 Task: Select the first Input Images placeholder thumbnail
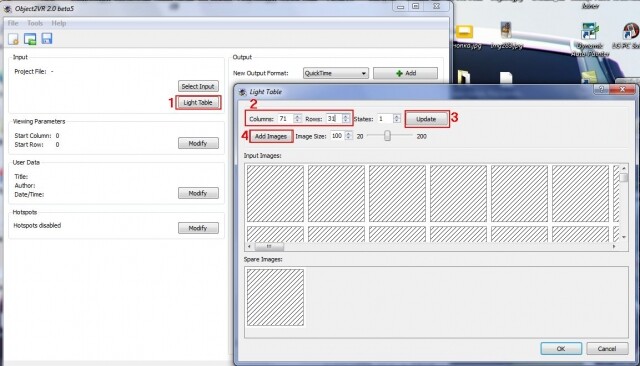[275, 193]
